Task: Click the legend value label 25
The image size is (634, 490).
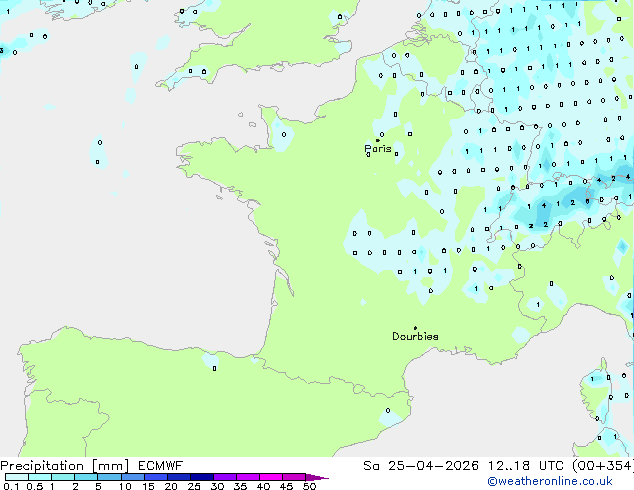Action: point(194,486)
